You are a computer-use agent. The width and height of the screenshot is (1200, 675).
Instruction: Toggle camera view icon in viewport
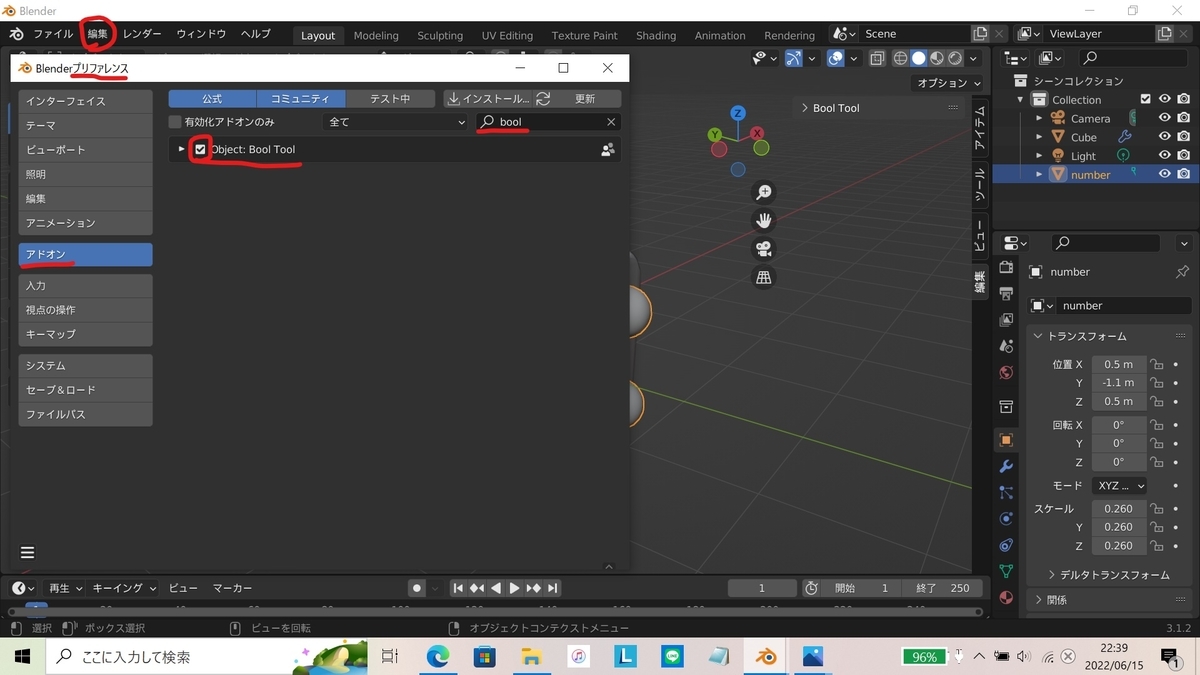(764, 249)
